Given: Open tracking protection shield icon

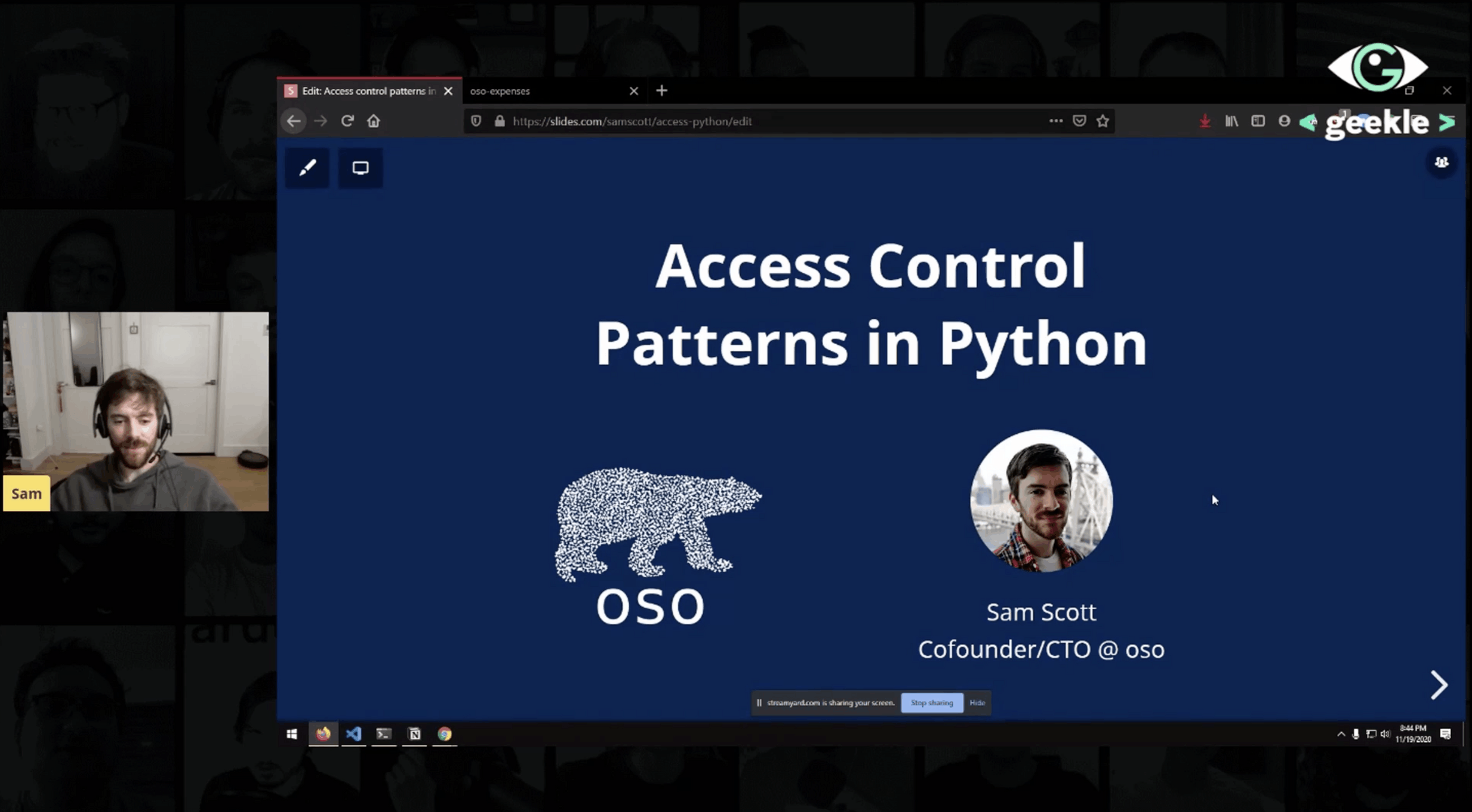Looking at the screenshot, I should tap(476, 121).
